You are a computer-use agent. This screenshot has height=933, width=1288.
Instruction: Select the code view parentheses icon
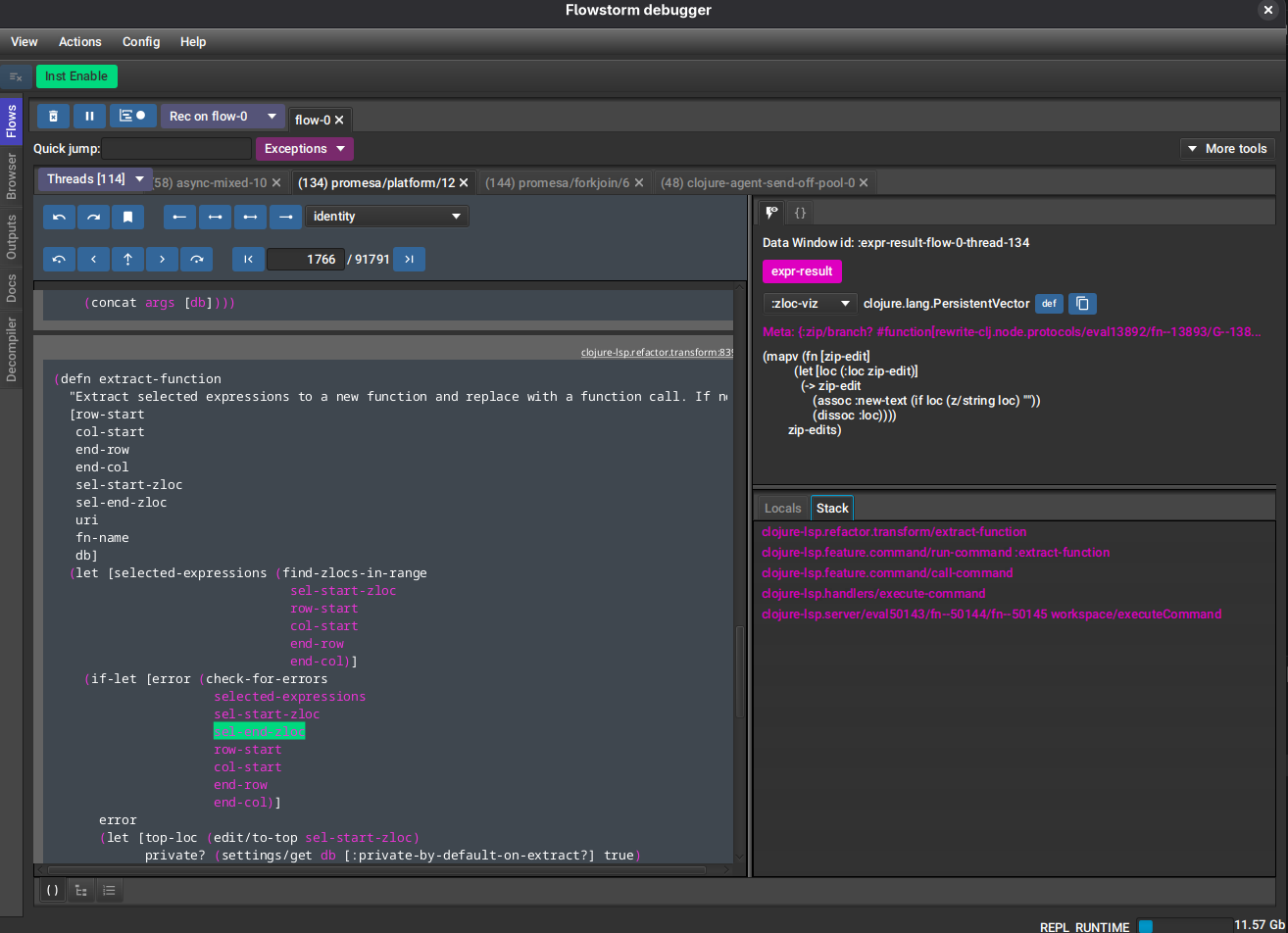(x=53, y=891)
